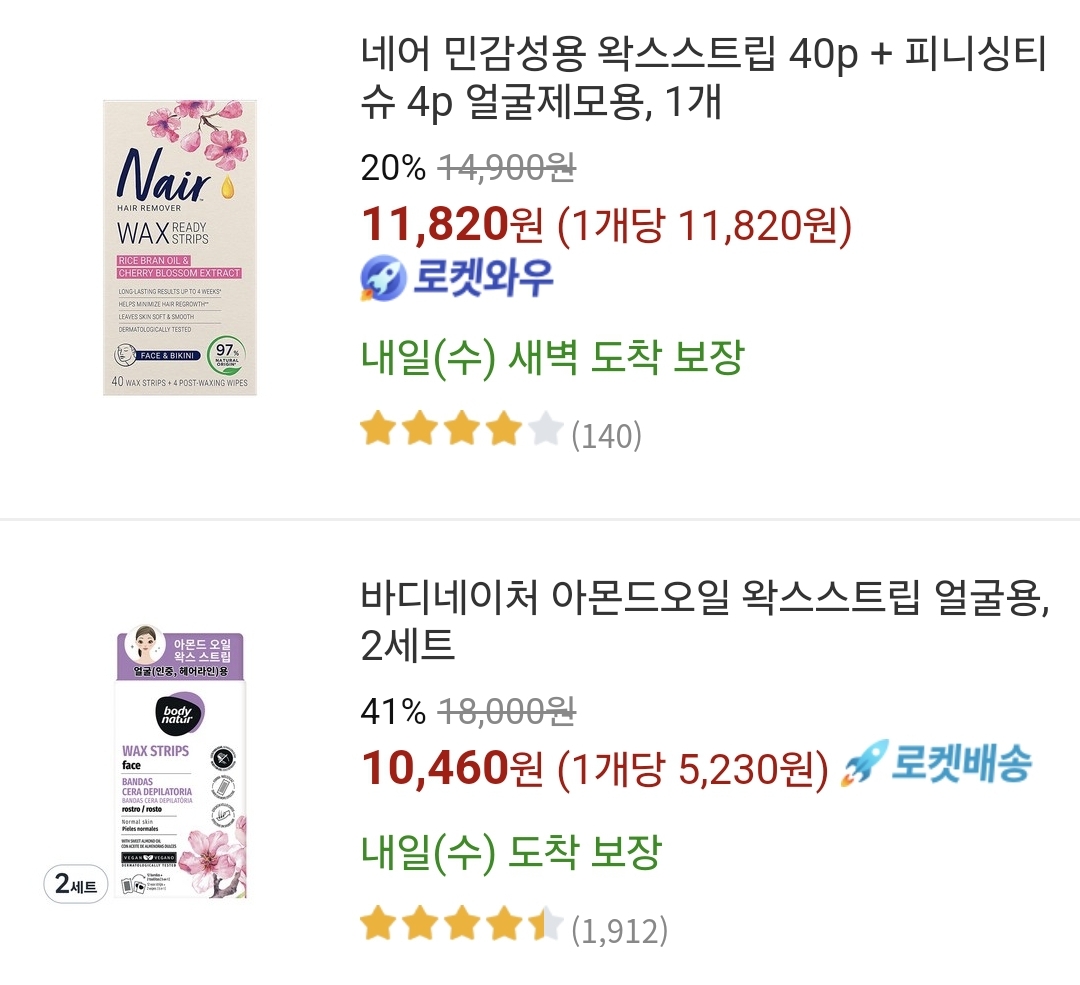The height and width of the screenshot is (985, 1080).
Task: Click the crossed-out 14,900원 original price
Action: (x=507, y=169)
